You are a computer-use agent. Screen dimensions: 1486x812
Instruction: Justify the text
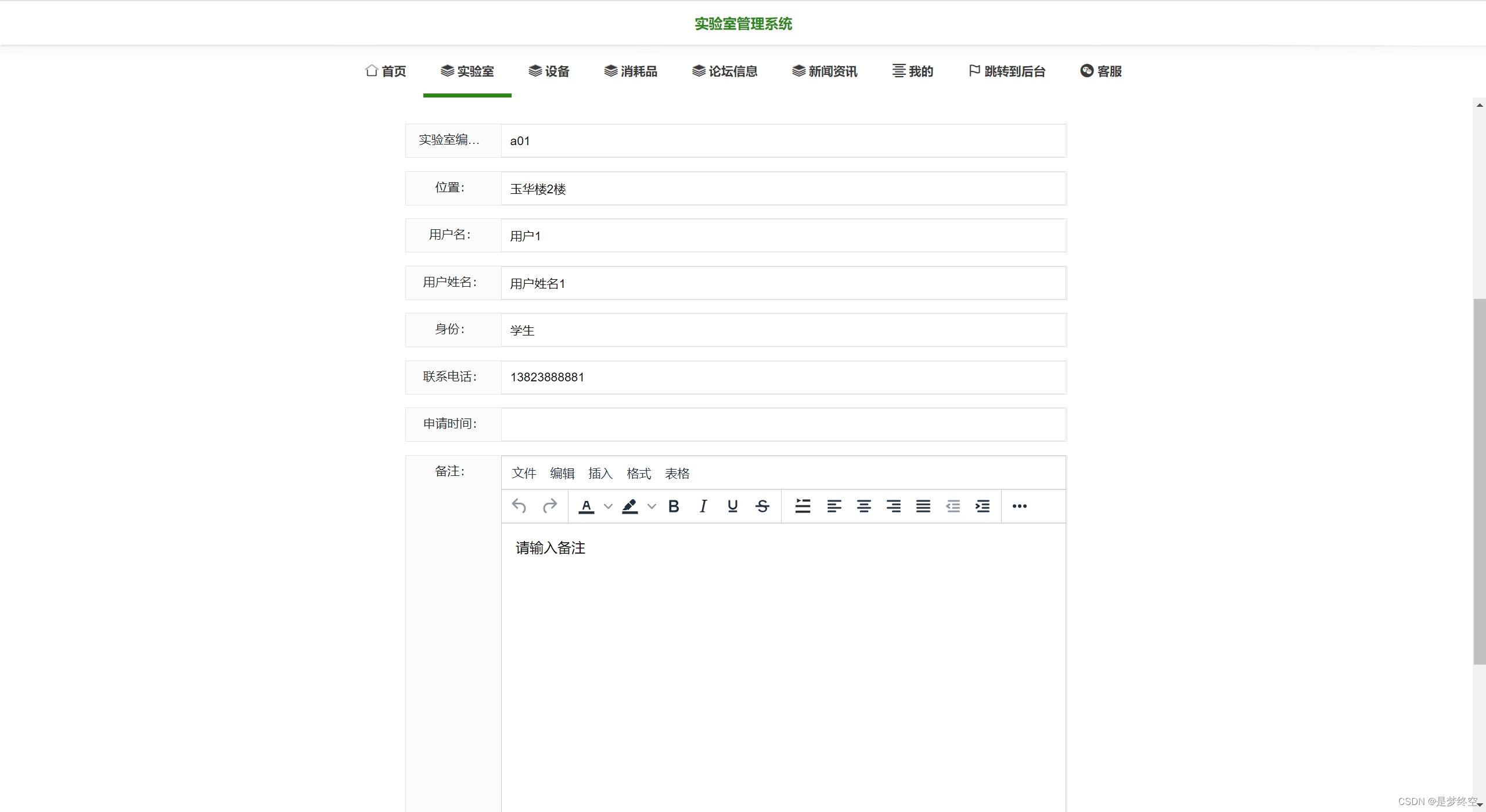pos(923,506)
